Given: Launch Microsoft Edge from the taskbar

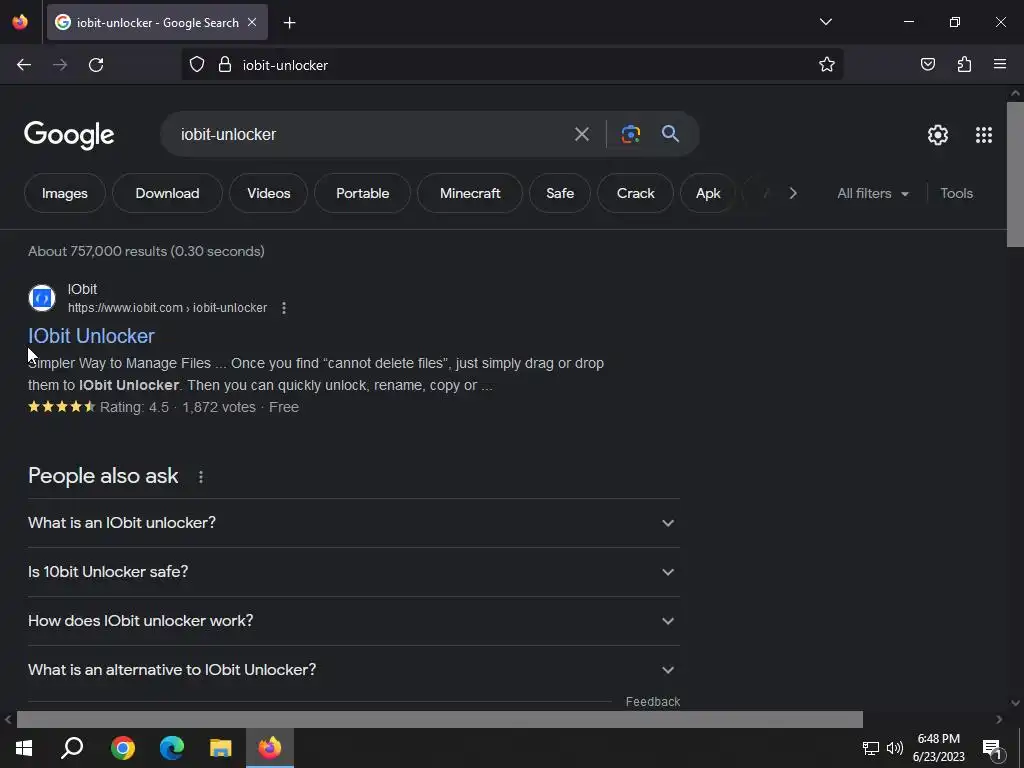Looking at the screenshot, I should pos(172,748).
